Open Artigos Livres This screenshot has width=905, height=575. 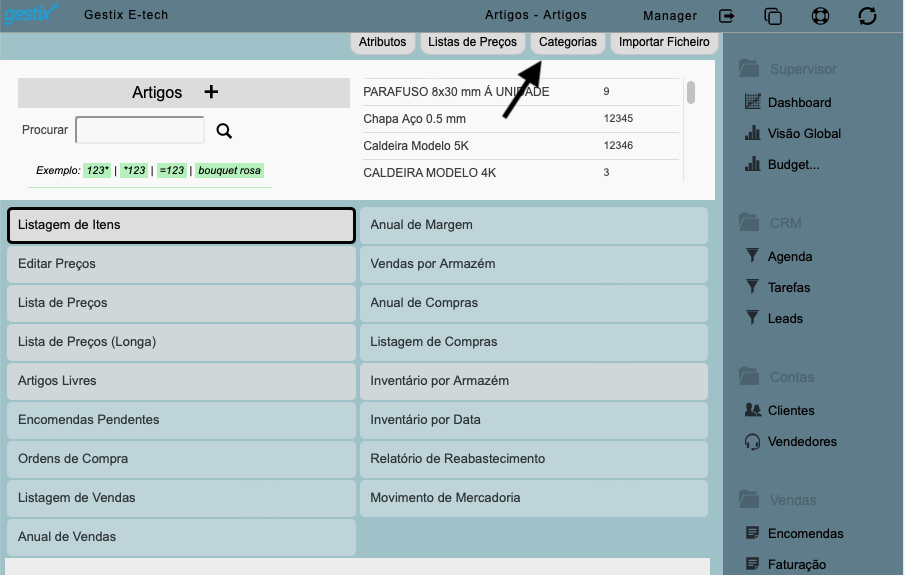181,380
